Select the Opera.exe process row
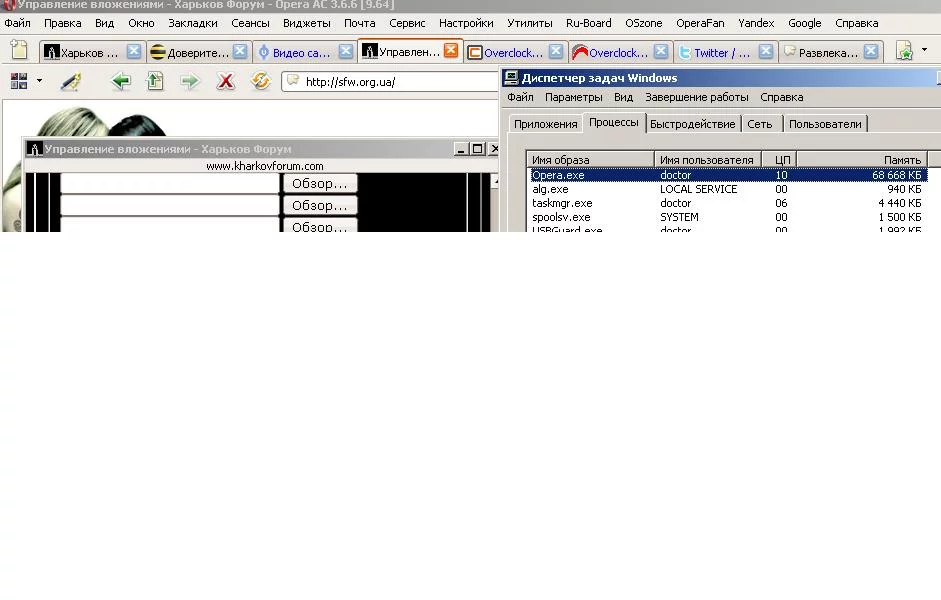The image size is (941, 600). [x=600, y=174]
